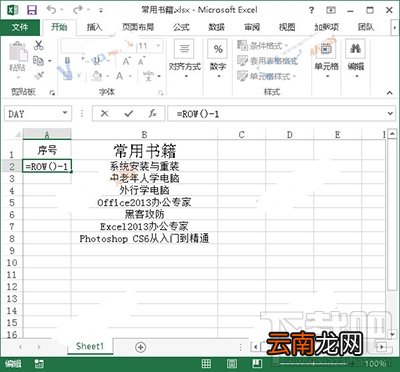Viewport: 400px width, 372px height.
Task: Click the Paste clipboard icon
Action: click(18, 52)
